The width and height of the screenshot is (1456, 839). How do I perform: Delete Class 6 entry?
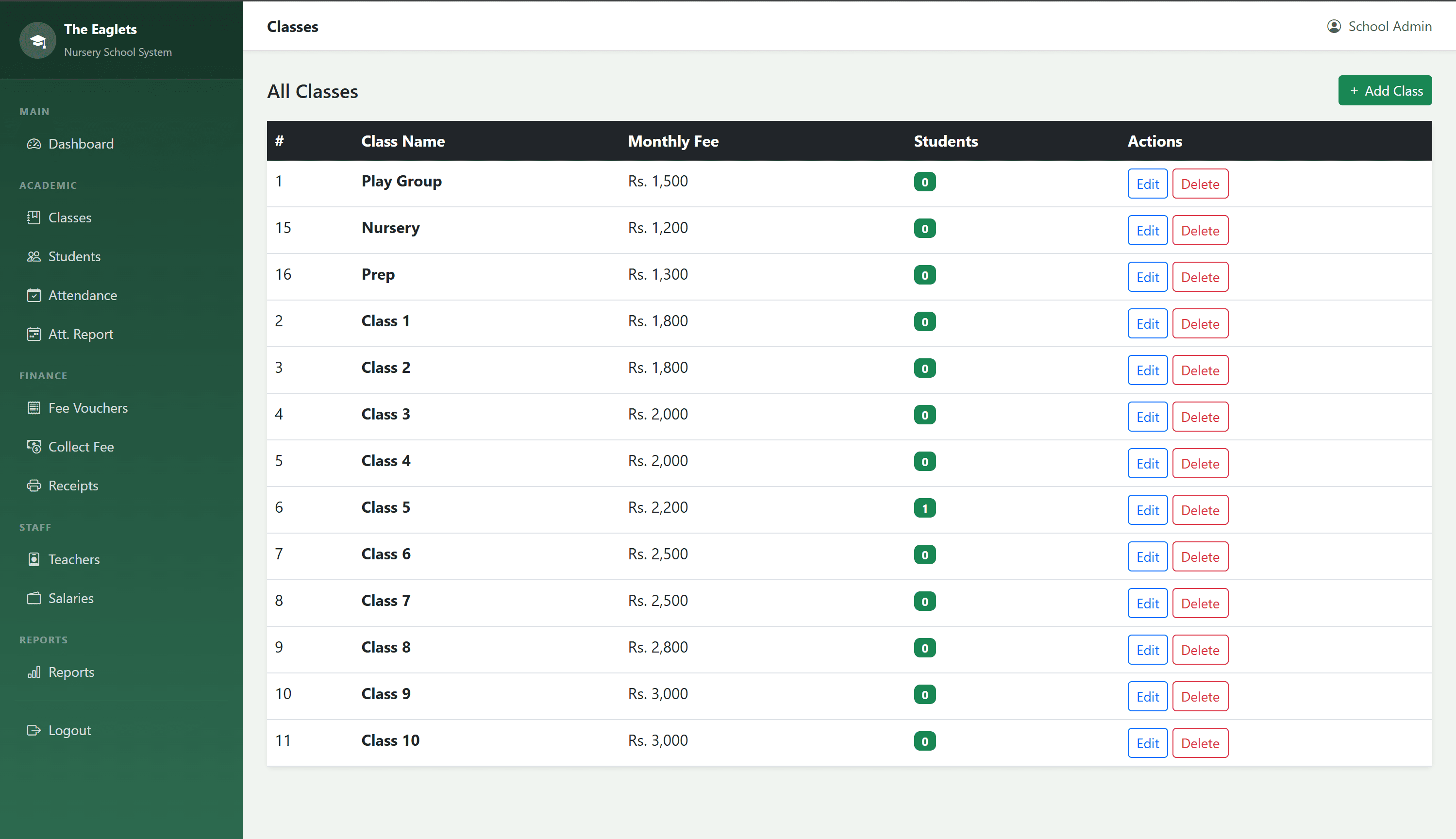point(1200,556)
